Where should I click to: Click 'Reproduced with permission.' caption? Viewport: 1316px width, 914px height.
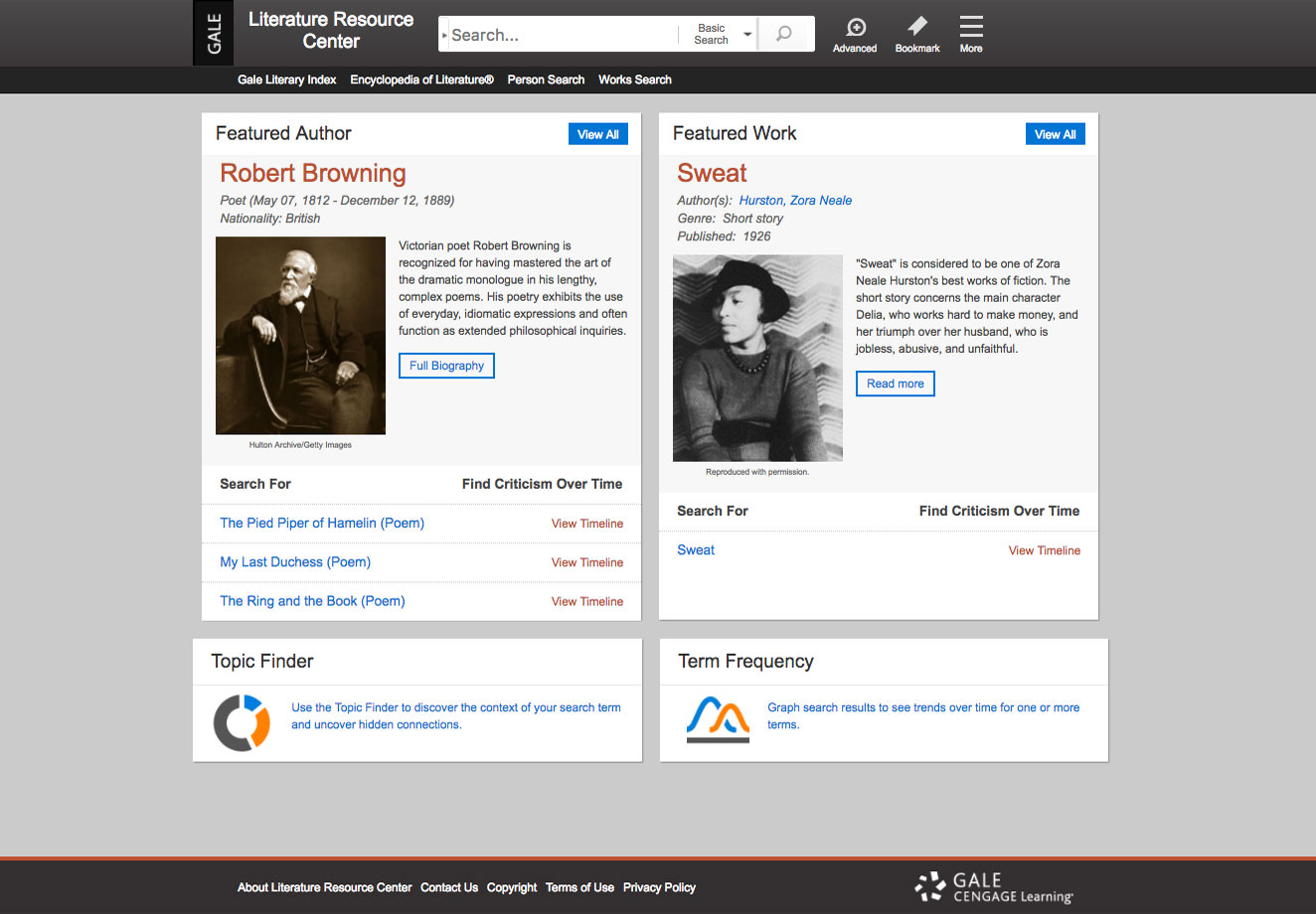[757, 472]
